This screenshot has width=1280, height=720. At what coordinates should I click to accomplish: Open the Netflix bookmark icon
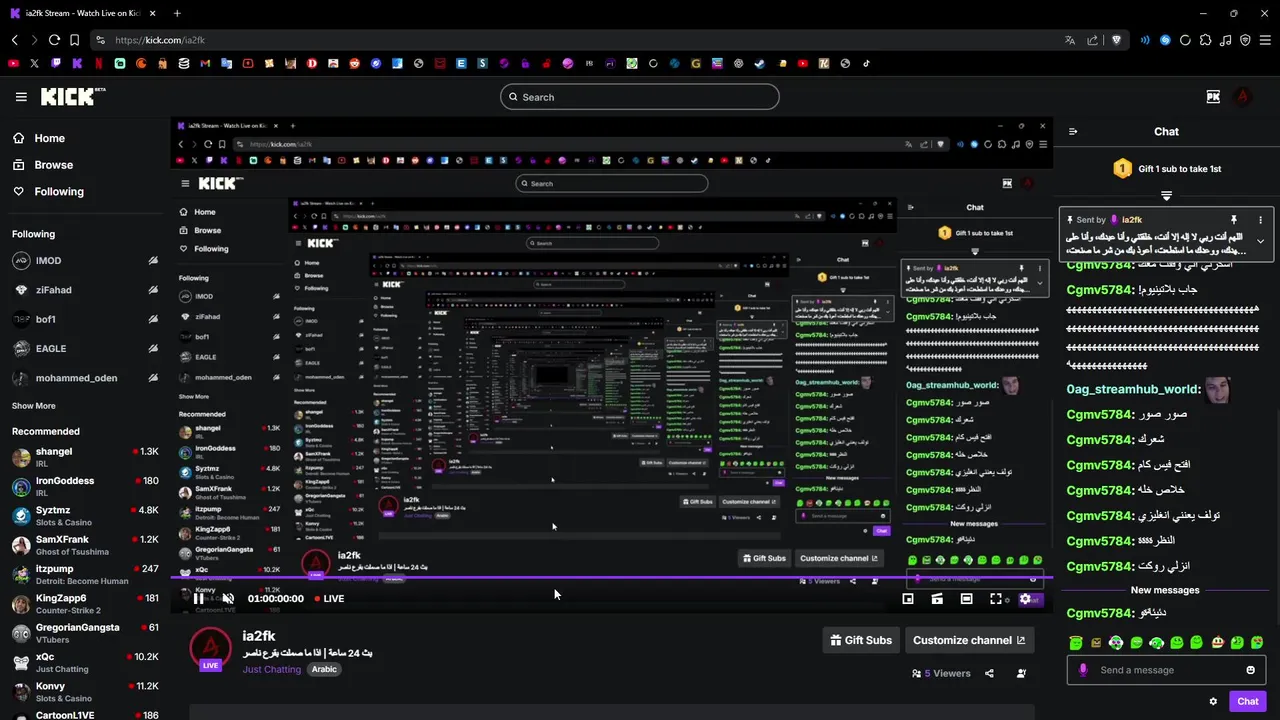[98, 63]
